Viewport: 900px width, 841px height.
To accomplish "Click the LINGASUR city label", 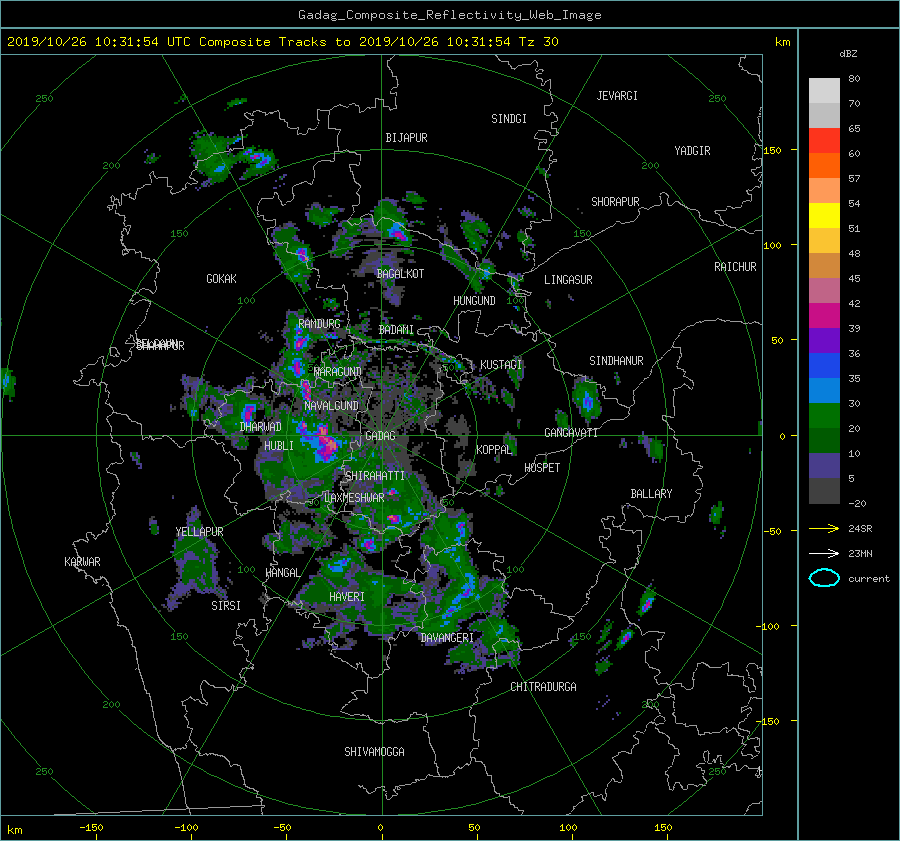I will [568, 280].
